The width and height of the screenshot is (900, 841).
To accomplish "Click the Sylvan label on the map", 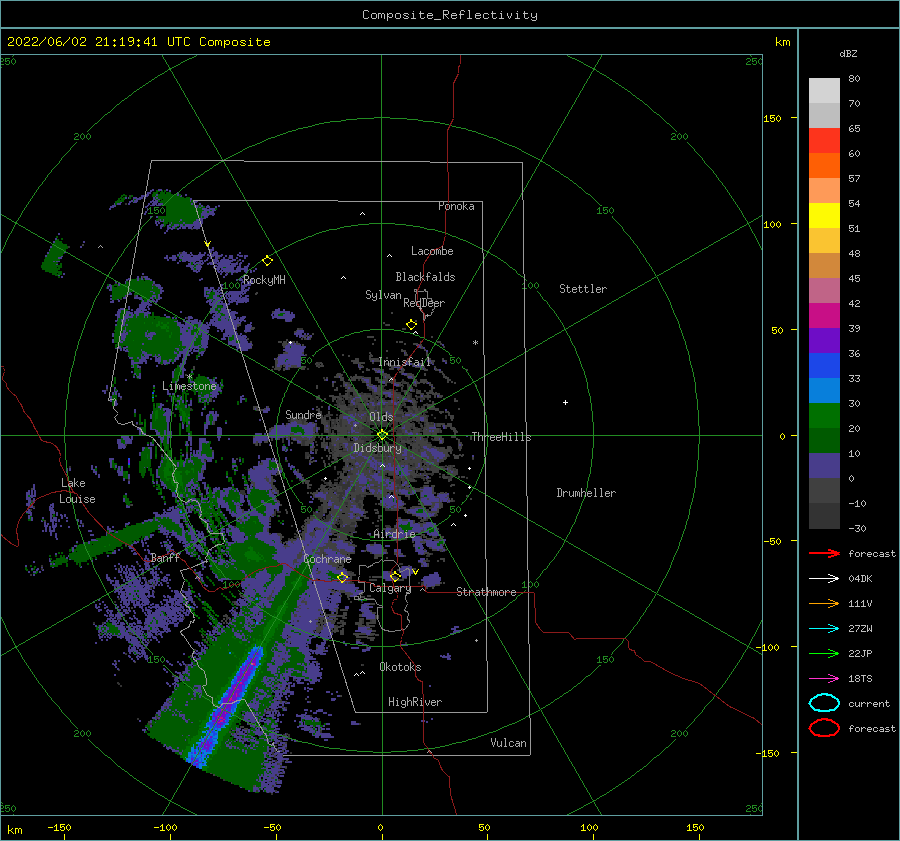I will click(383, 295).
